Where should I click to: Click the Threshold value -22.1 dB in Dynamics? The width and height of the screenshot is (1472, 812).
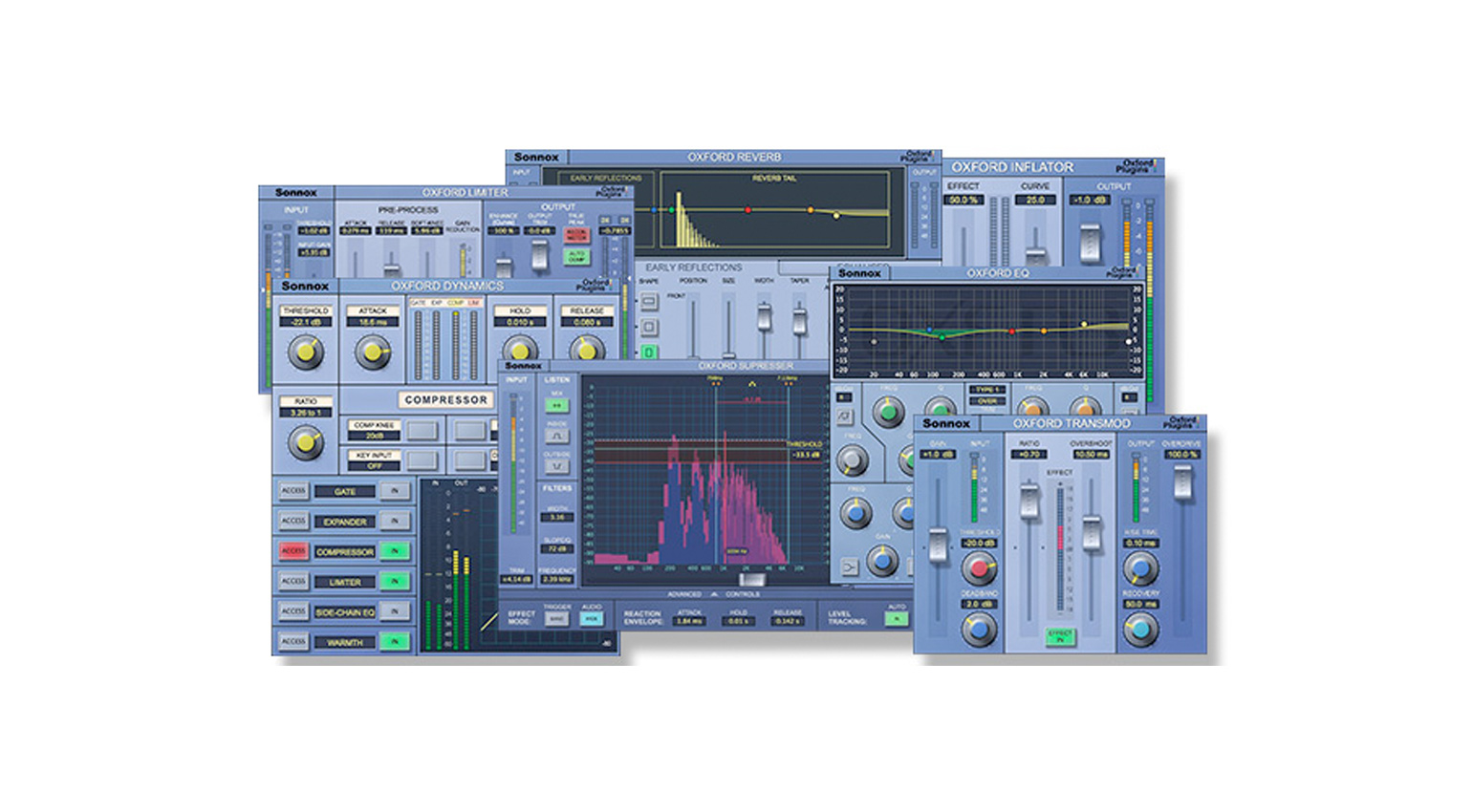coord(305,323)
